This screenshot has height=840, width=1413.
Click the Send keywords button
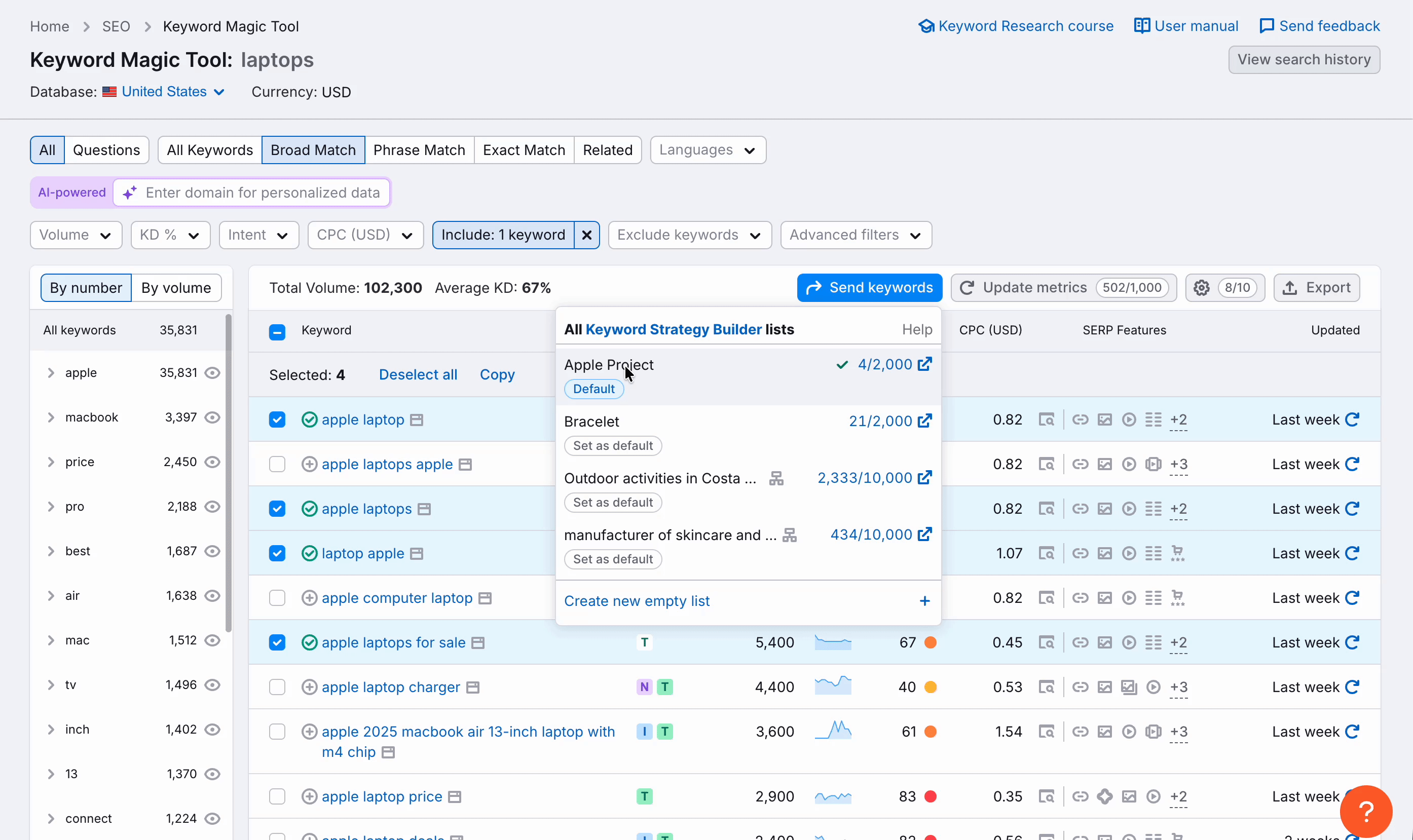click(x=869, y=288)
